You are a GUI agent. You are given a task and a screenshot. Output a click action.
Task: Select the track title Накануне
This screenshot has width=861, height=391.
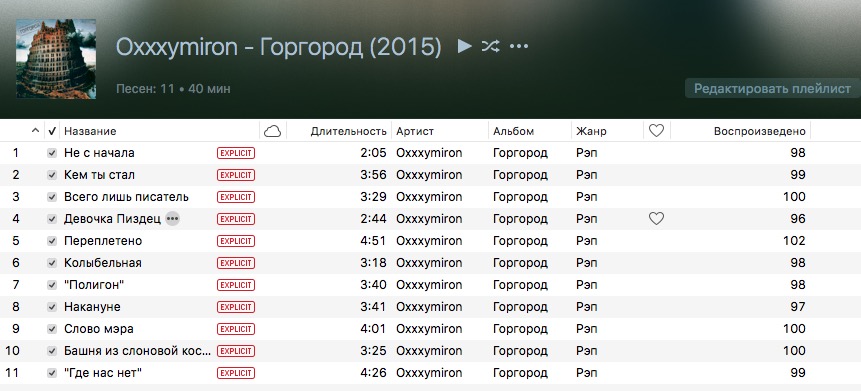[92, 307]
